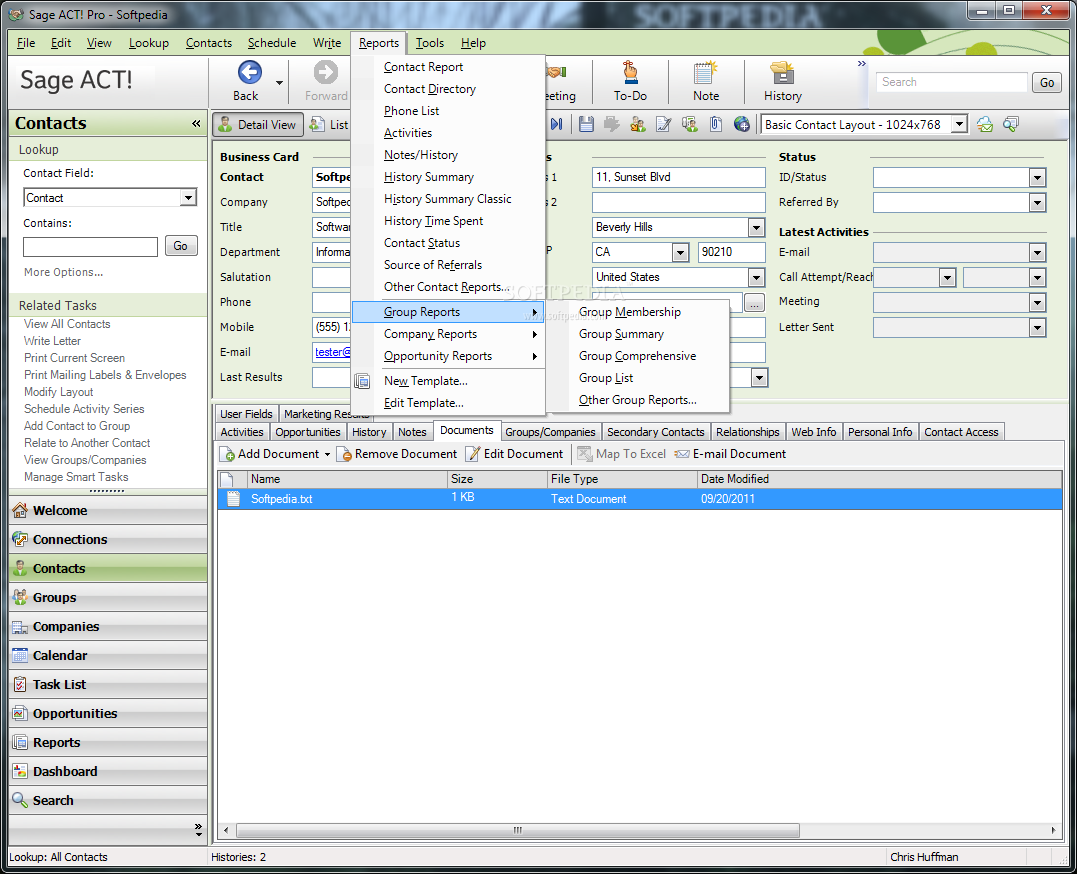
Task: Click the people icon beside the save icon
Action: [x=638, y=124]
